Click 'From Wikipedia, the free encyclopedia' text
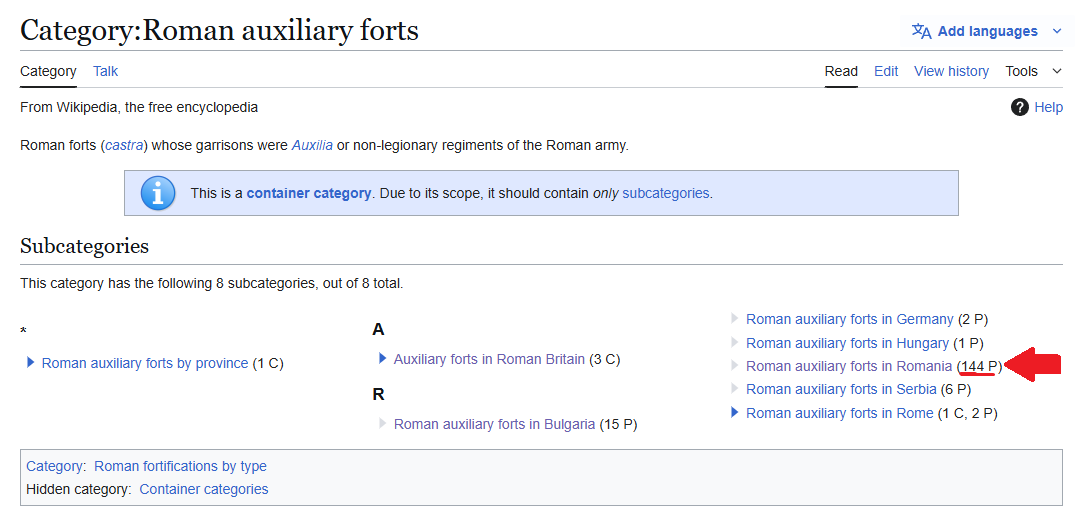The image size is (1082, 530). pyautogui.click(x=139, y=108)
